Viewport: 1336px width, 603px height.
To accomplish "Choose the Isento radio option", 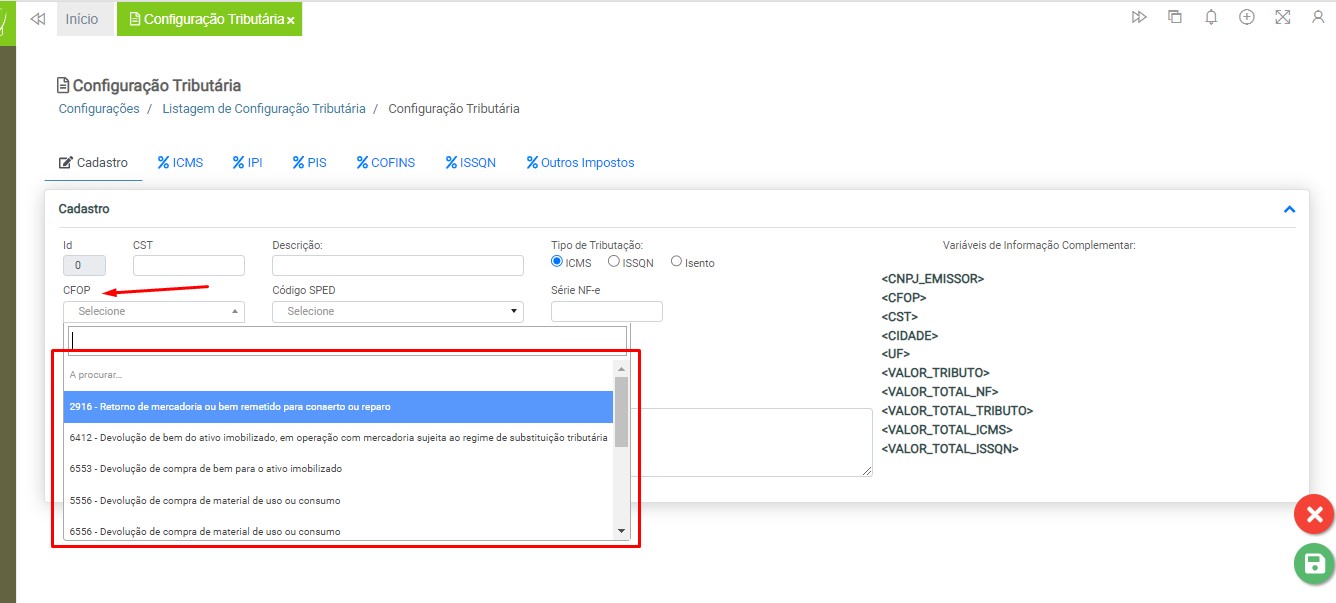I will click(x=676, y=262).
